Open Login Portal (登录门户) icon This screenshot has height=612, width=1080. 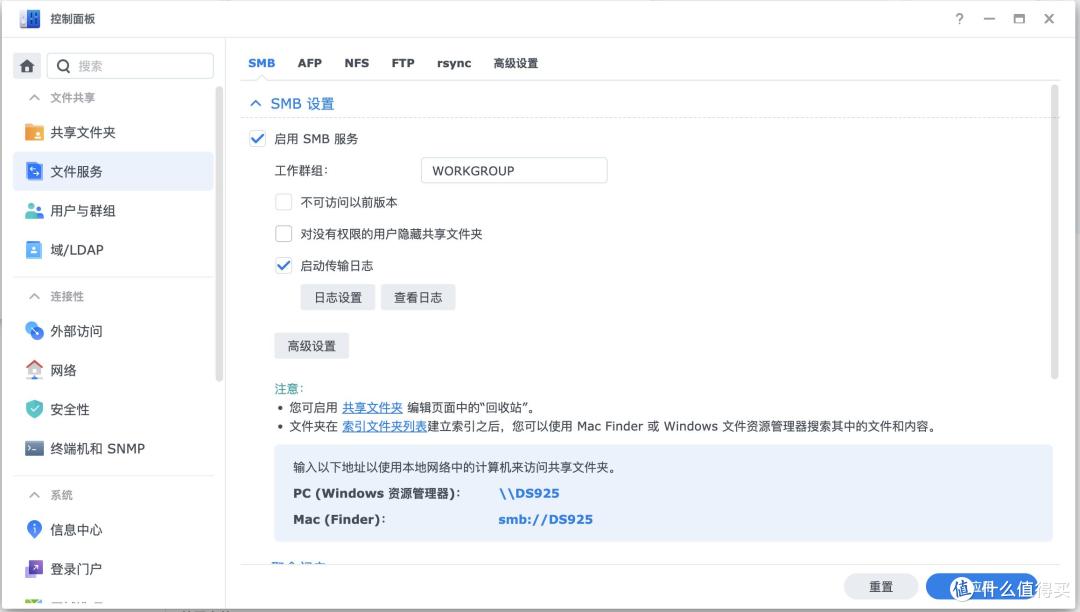[34, 569]
